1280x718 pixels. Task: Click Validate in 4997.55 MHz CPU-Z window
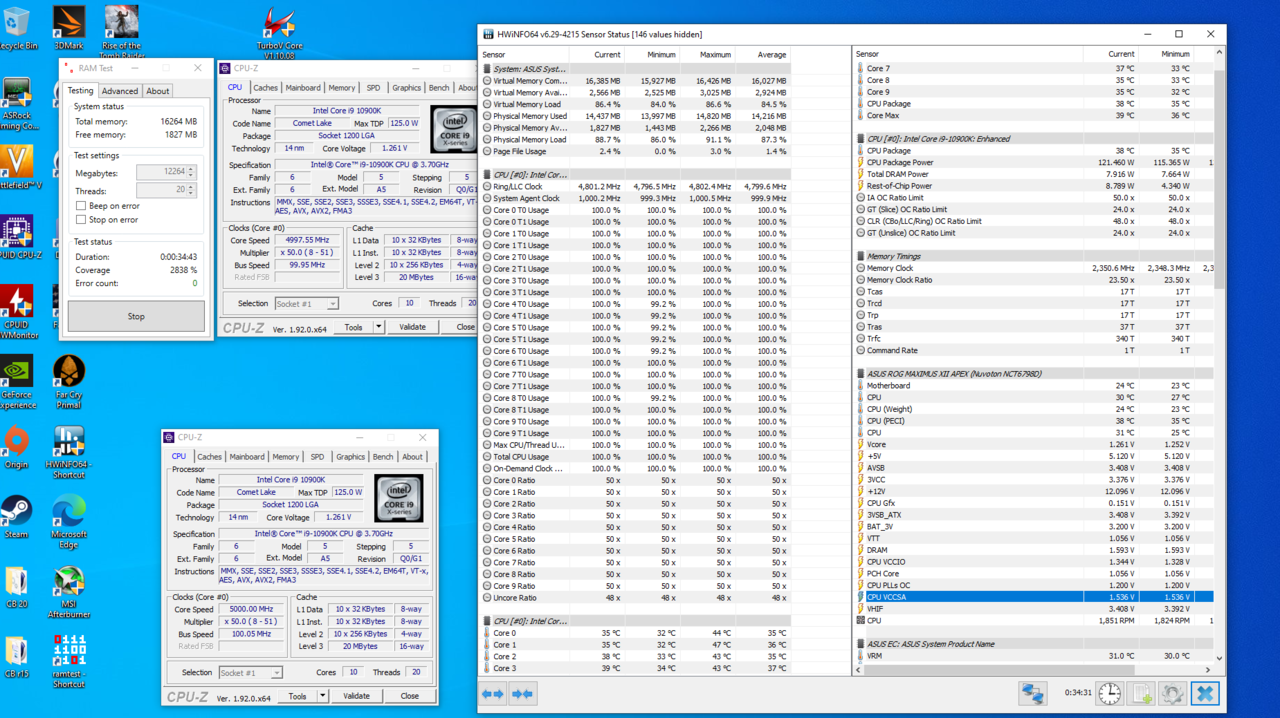(x=412, y=327)
